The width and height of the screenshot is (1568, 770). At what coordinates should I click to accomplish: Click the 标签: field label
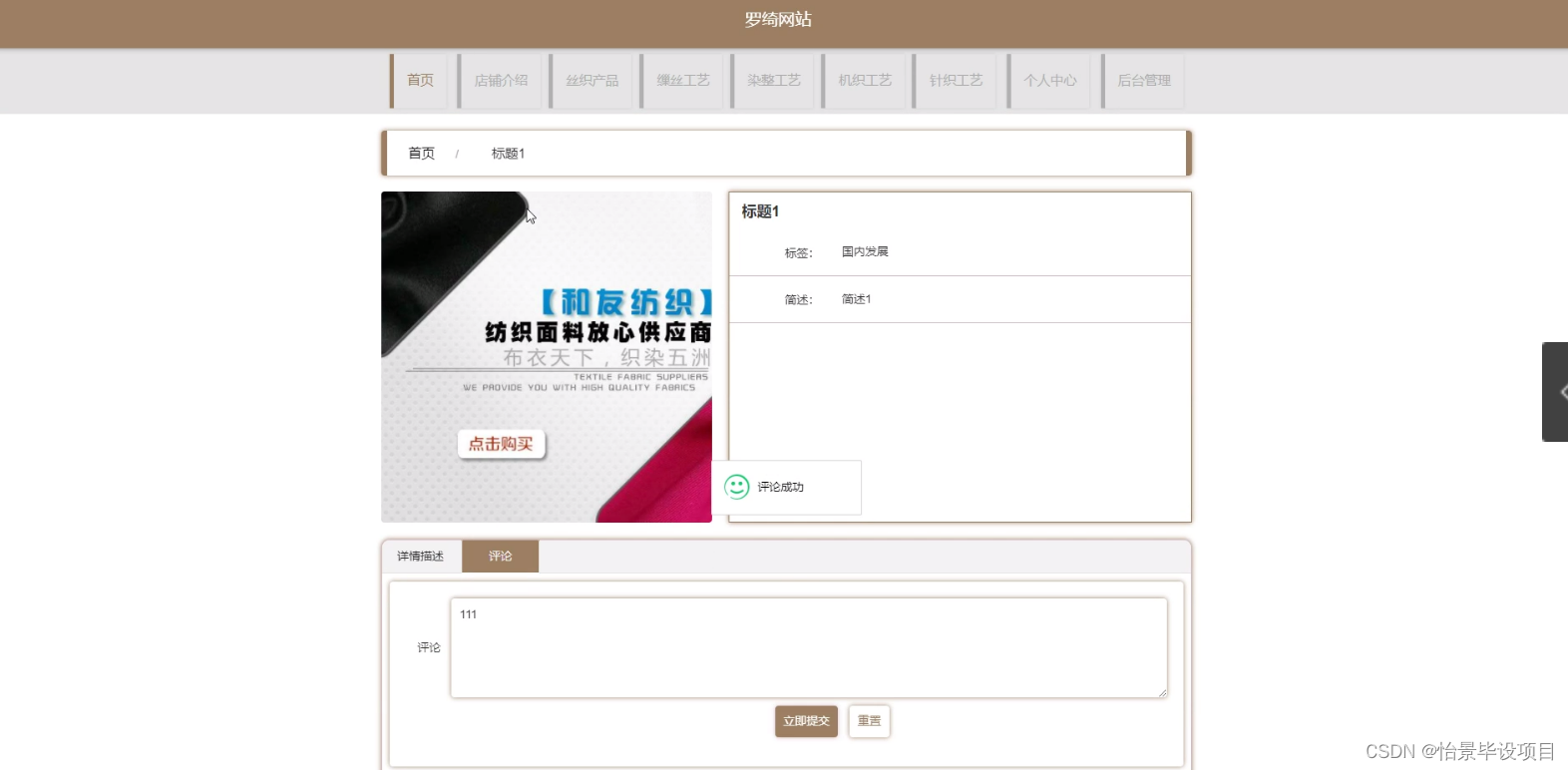pos(798,253)
